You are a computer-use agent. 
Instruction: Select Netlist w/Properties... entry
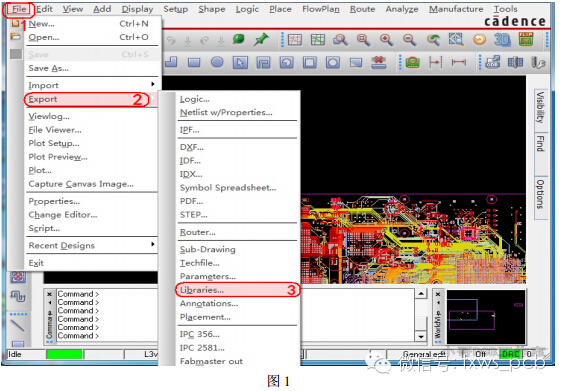pos(237,113)
